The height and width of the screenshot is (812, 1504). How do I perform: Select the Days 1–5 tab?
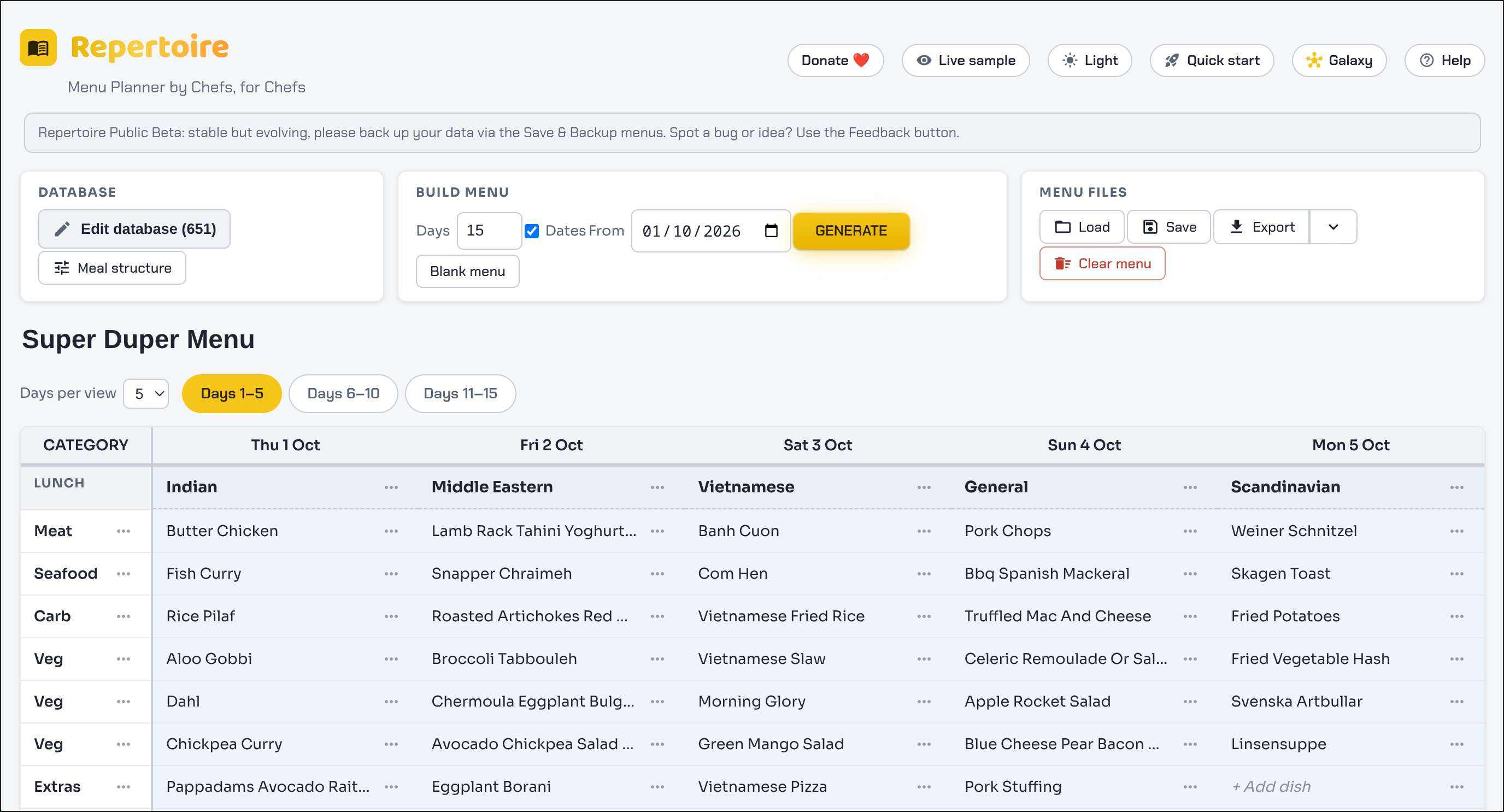pos(232,393)
